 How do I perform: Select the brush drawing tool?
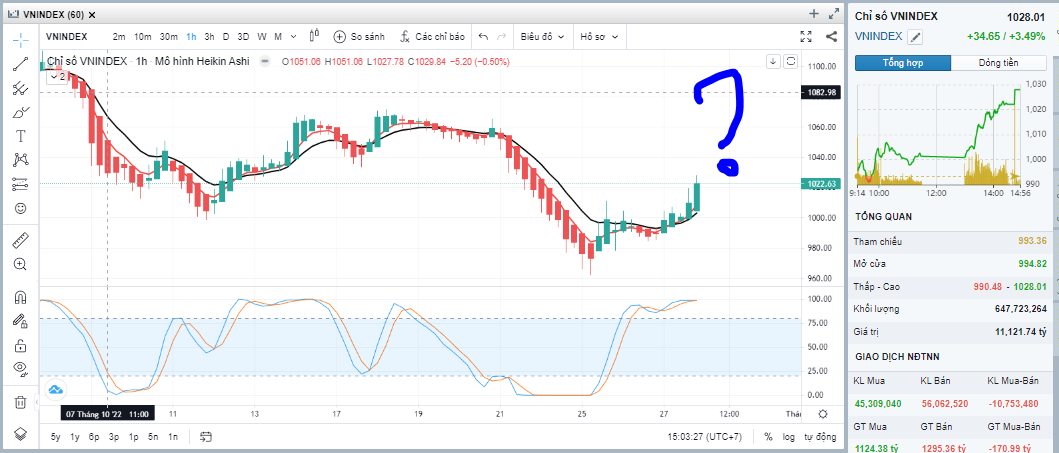[21, 112]
